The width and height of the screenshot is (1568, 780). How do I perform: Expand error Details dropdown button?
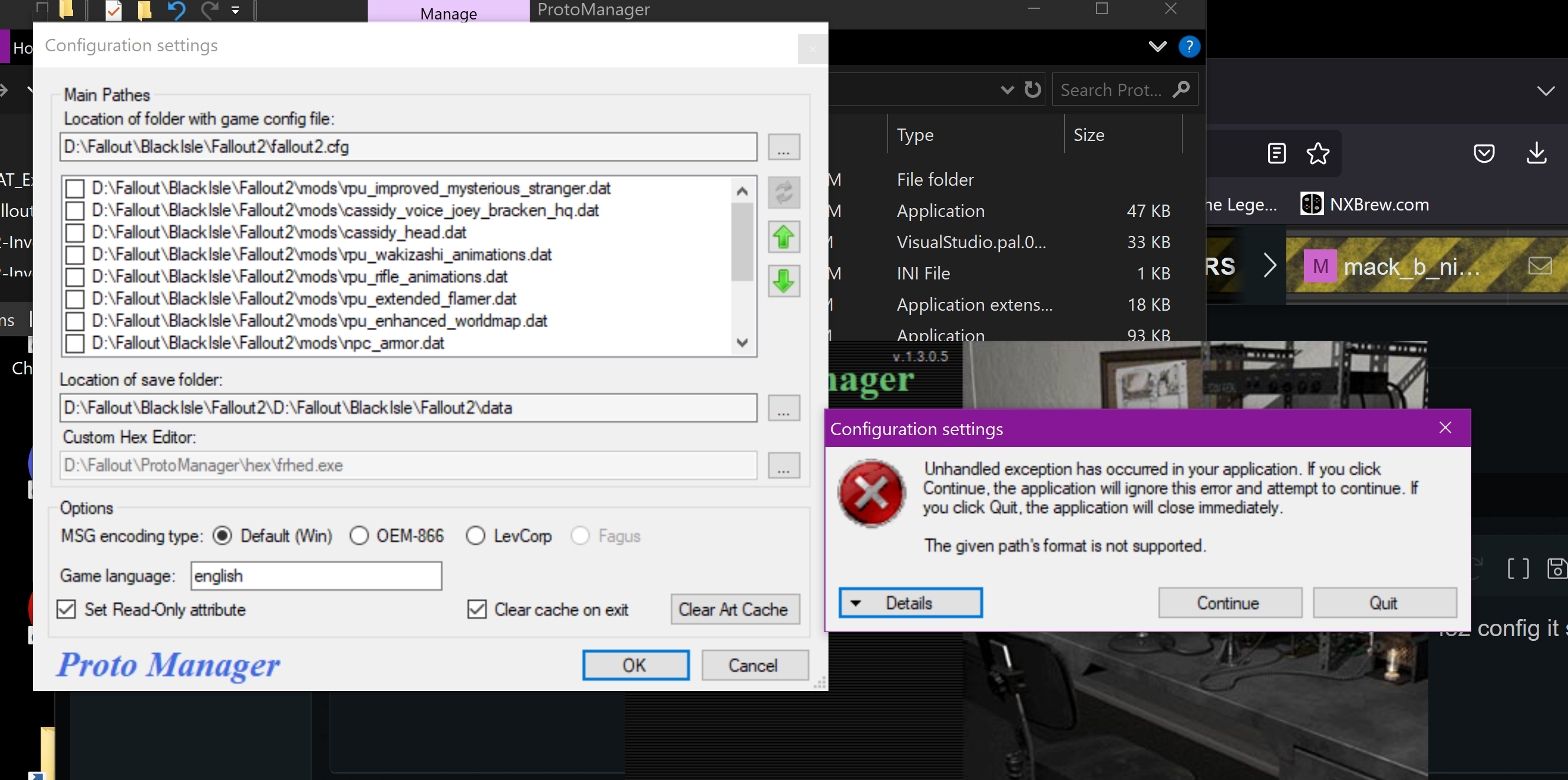(x=910, y=603)
